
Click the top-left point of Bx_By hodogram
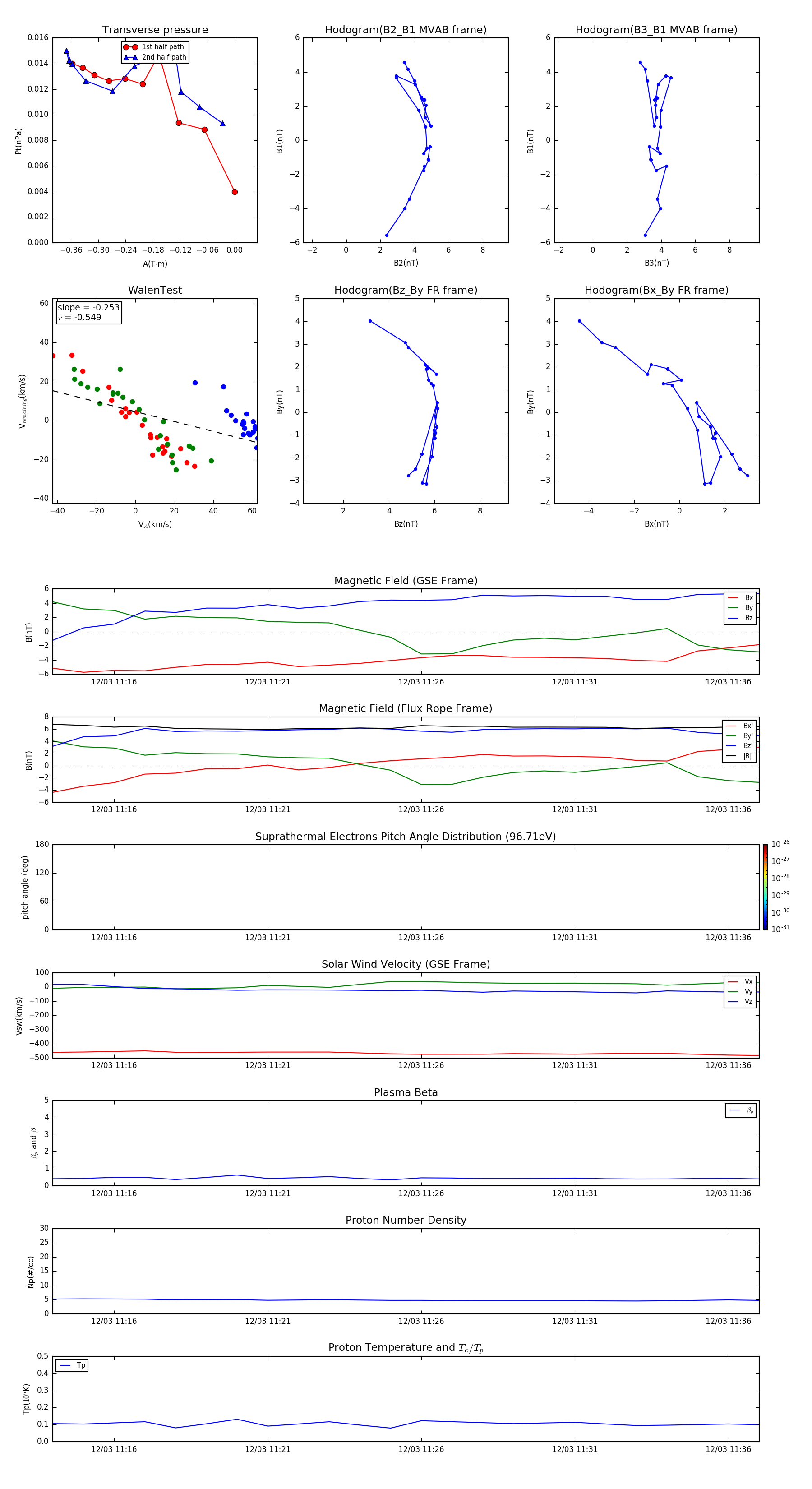click(579, 321)
